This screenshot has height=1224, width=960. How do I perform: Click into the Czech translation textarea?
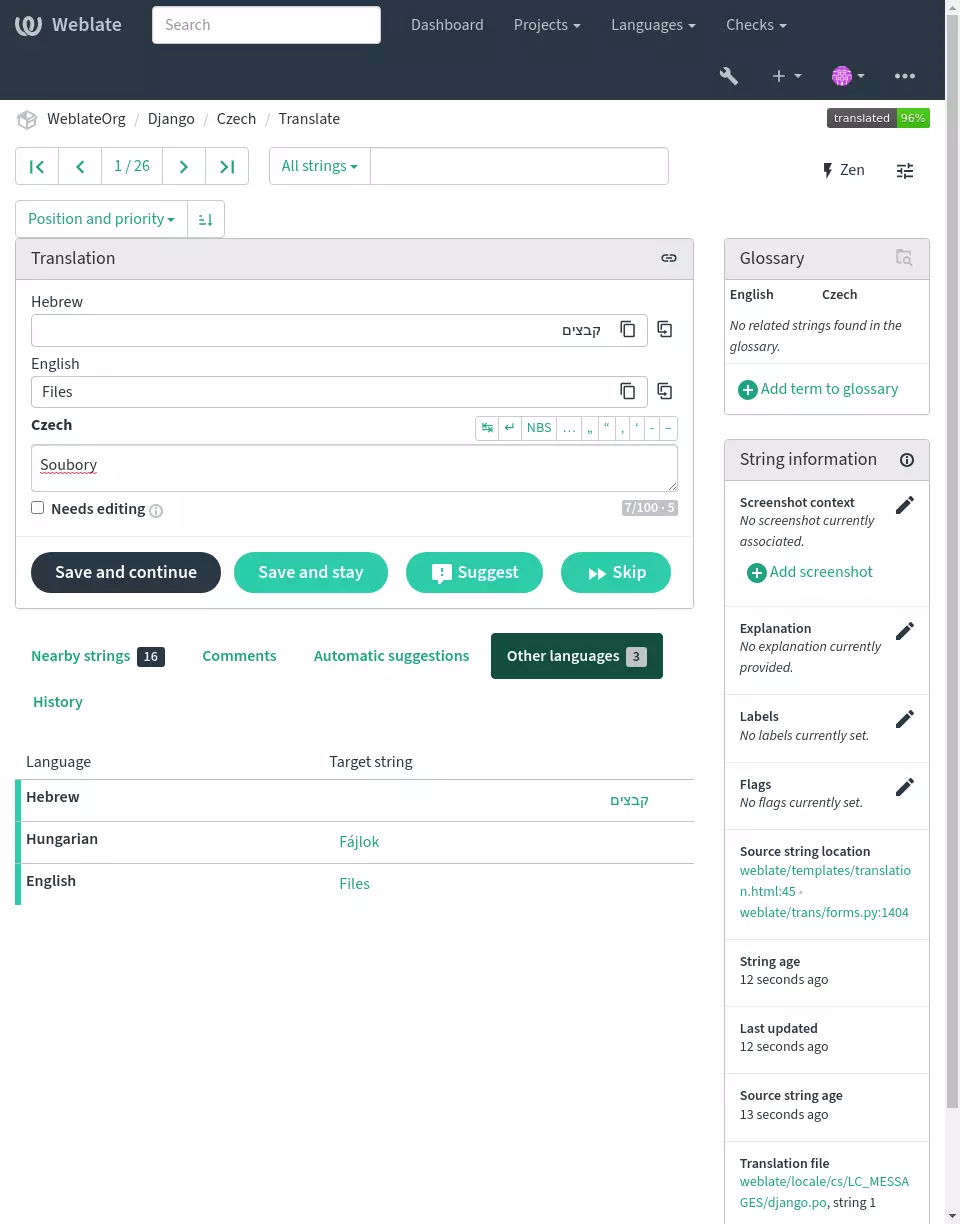tap(354, 468)
